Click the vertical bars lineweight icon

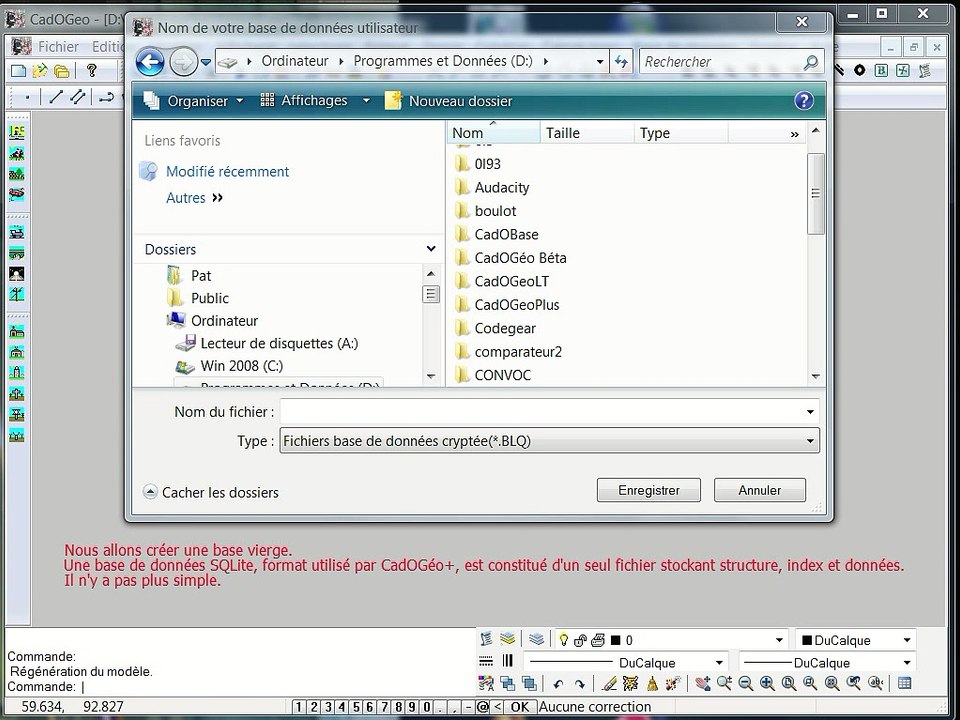point(508,661)
